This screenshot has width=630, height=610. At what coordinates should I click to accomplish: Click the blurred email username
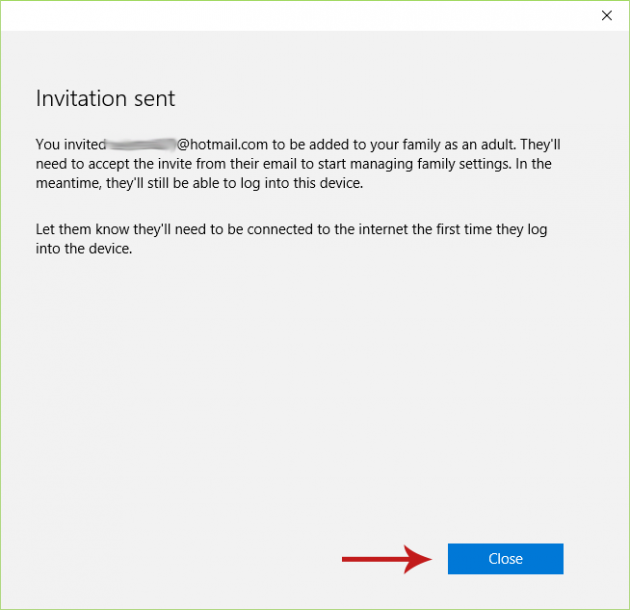click(x=141, y=143)
